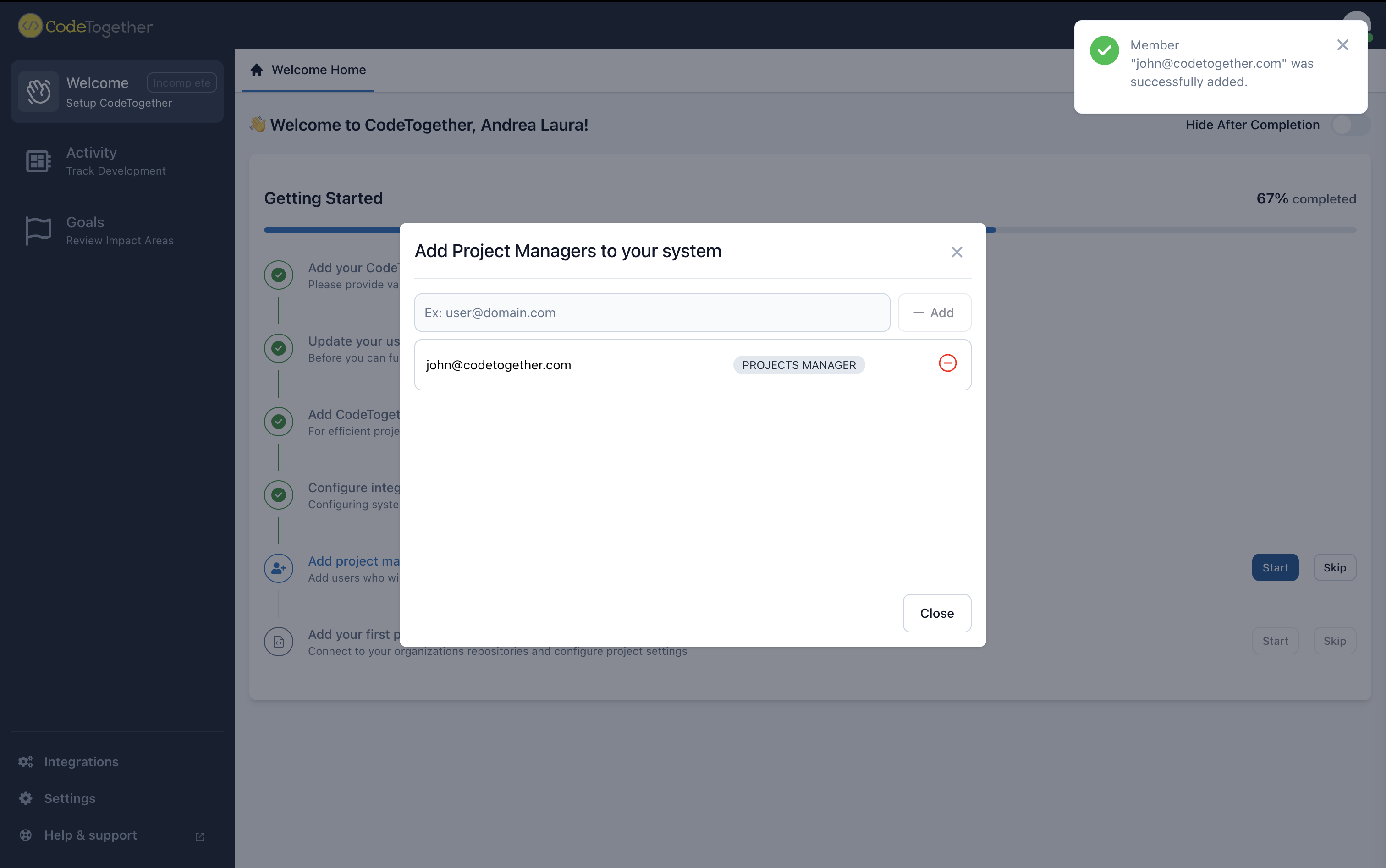Click the completed check for Add your Code step
The height and width of the screenshot is (868, 1386).
coord(279,275)
